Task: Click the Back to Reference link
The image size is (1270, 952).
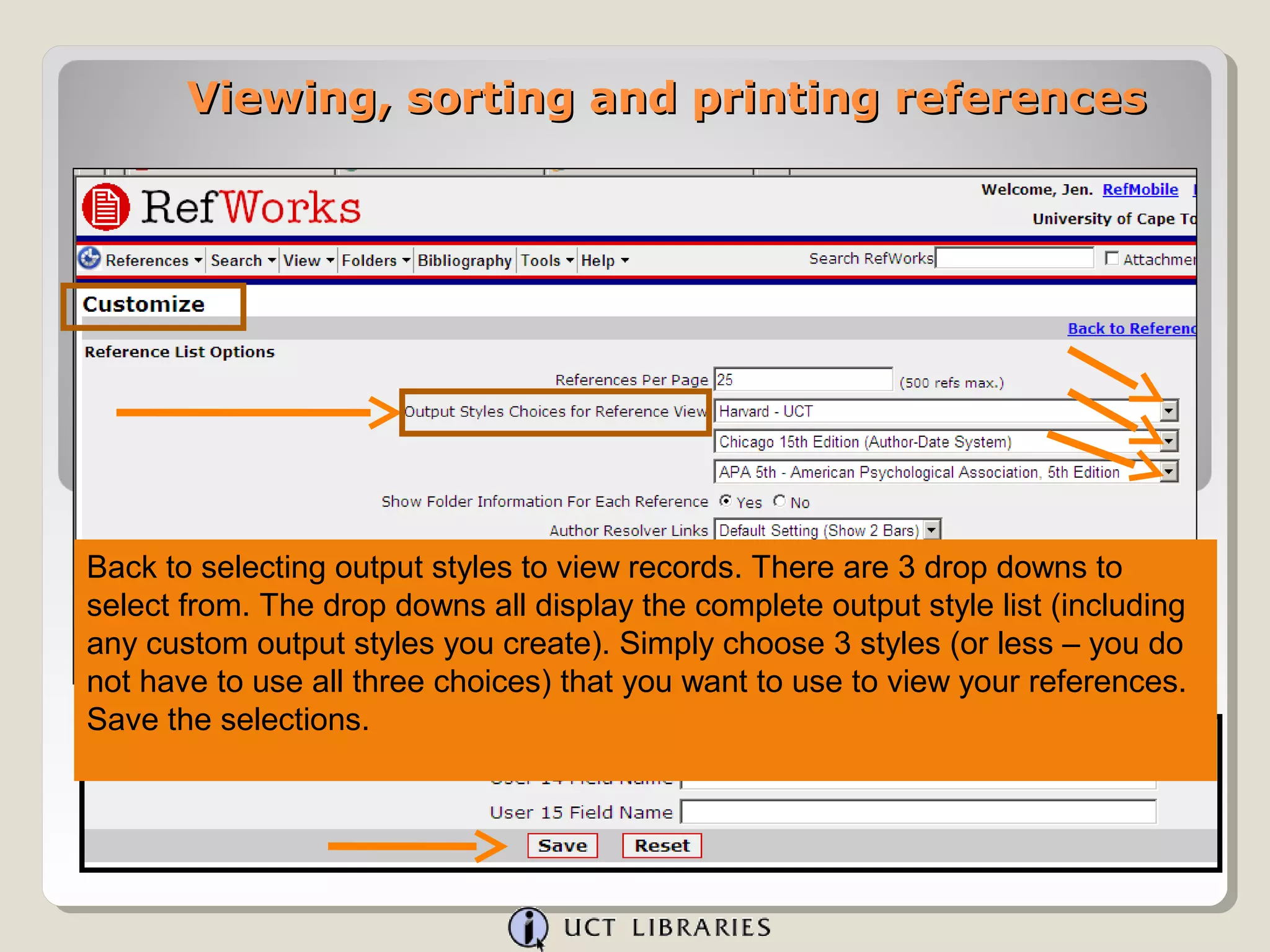Action: point(1132,328)
